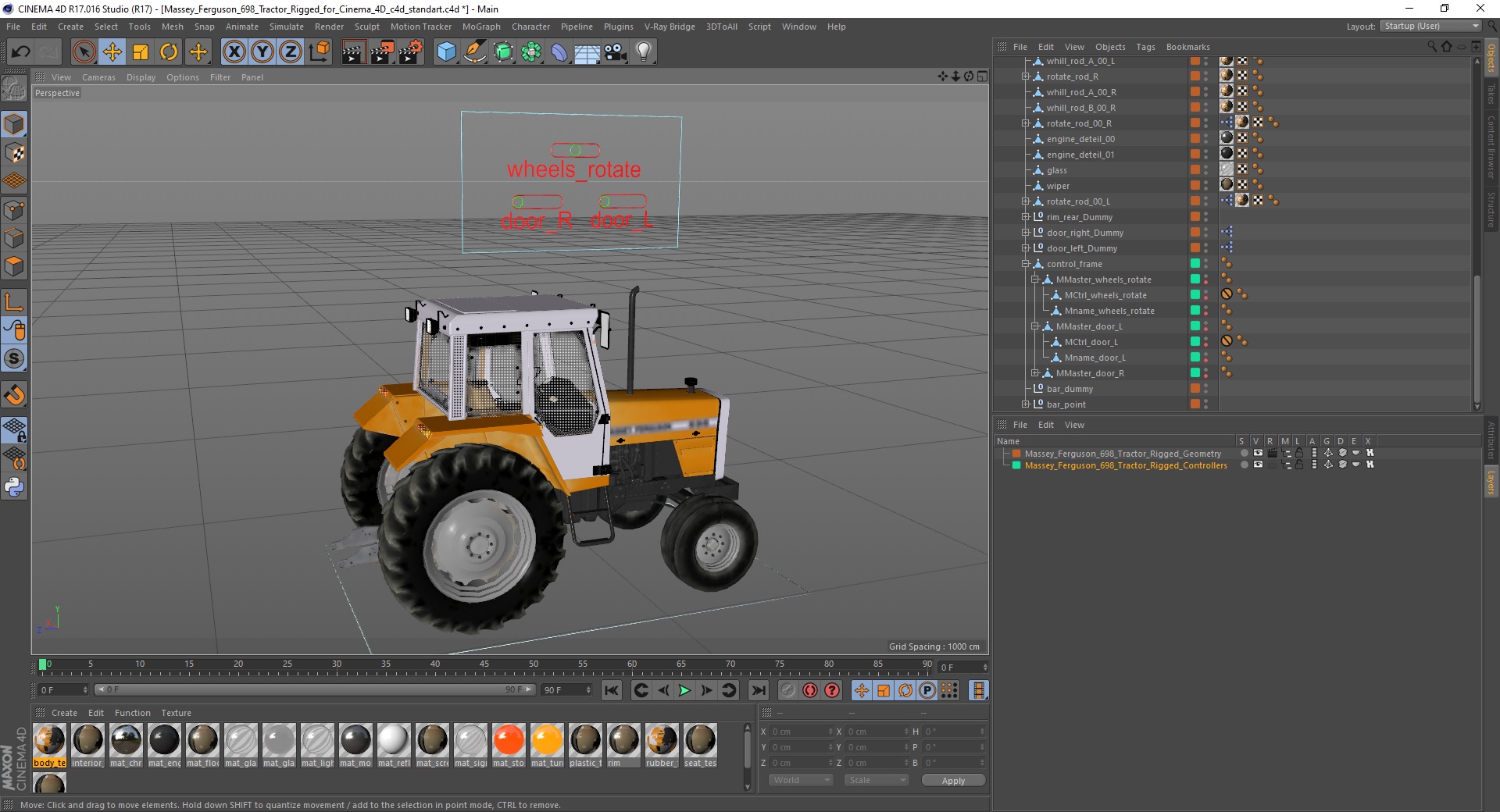
Task: Add a Light object
Action: [x=644, y=52]
